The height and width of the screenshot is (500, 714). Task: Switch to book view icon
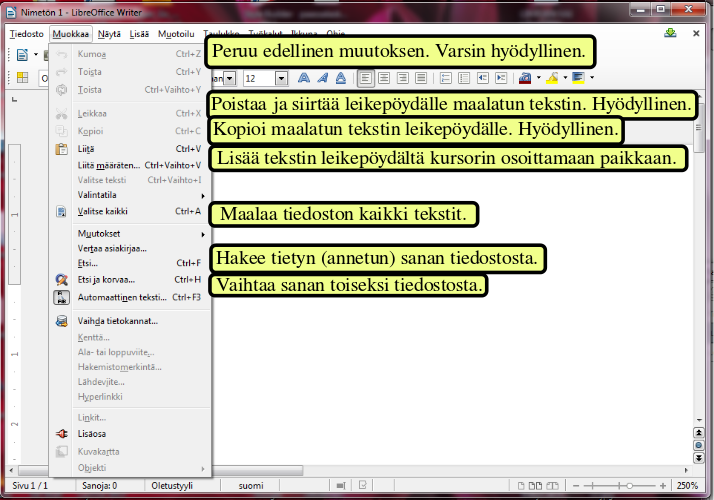tap(552, 486)
